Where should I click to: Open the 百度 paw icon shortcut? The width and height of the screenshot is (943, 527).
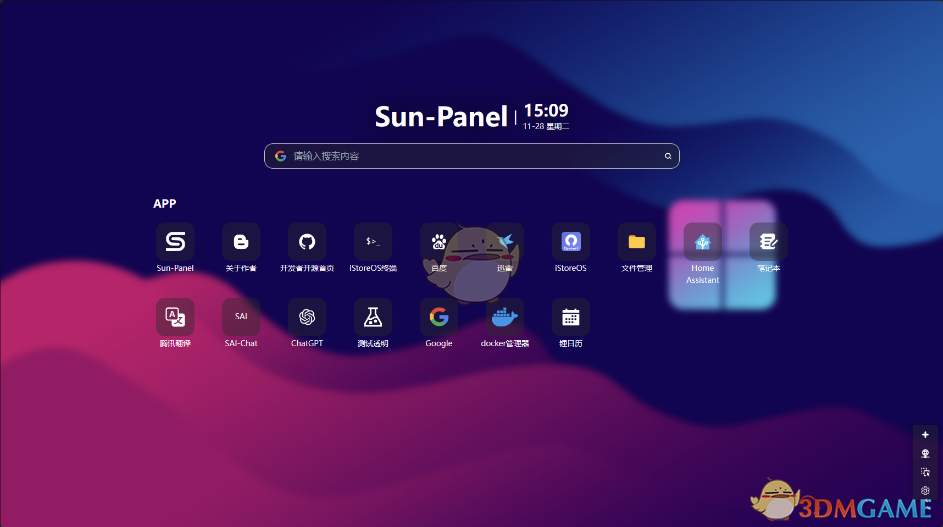point(439,242)
